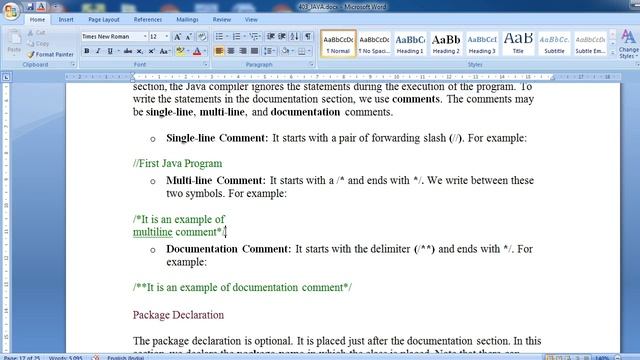Click the Change Styles icon
640x360 pixels.
pos(628,45)
